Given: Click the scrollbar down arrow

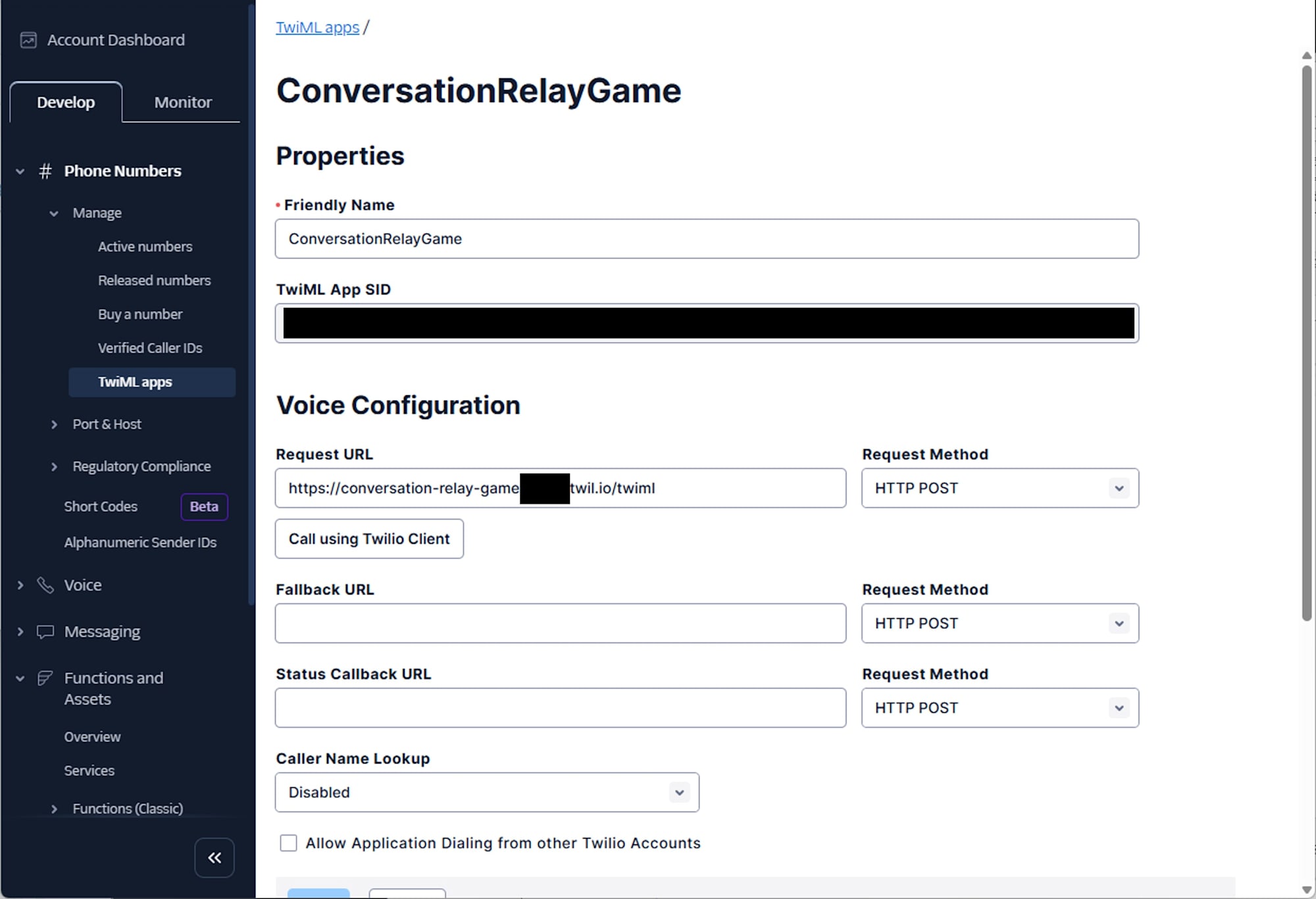Looking at the screenshot, I should [1307, 890].
